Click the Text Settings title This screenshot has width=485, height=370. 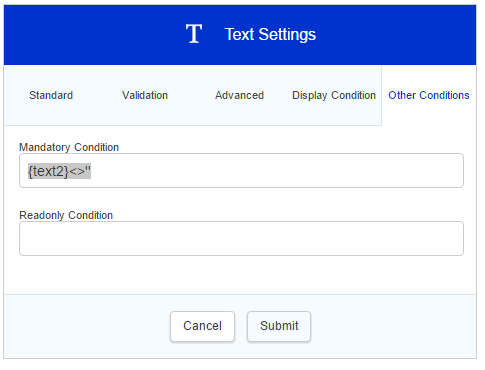[270, 34]
